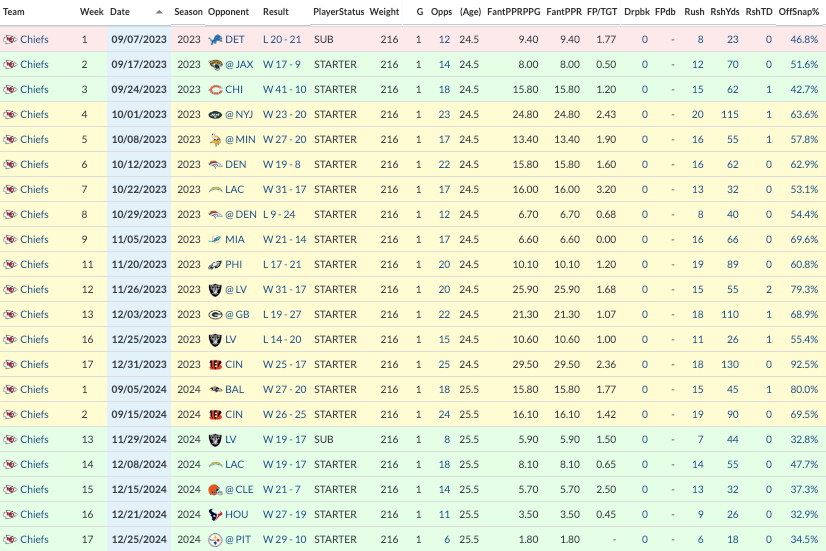The width and height of the screenshot is (826, 551).
Task: Click the 79.3% offensive snap value
Action: tap(804, 290)
